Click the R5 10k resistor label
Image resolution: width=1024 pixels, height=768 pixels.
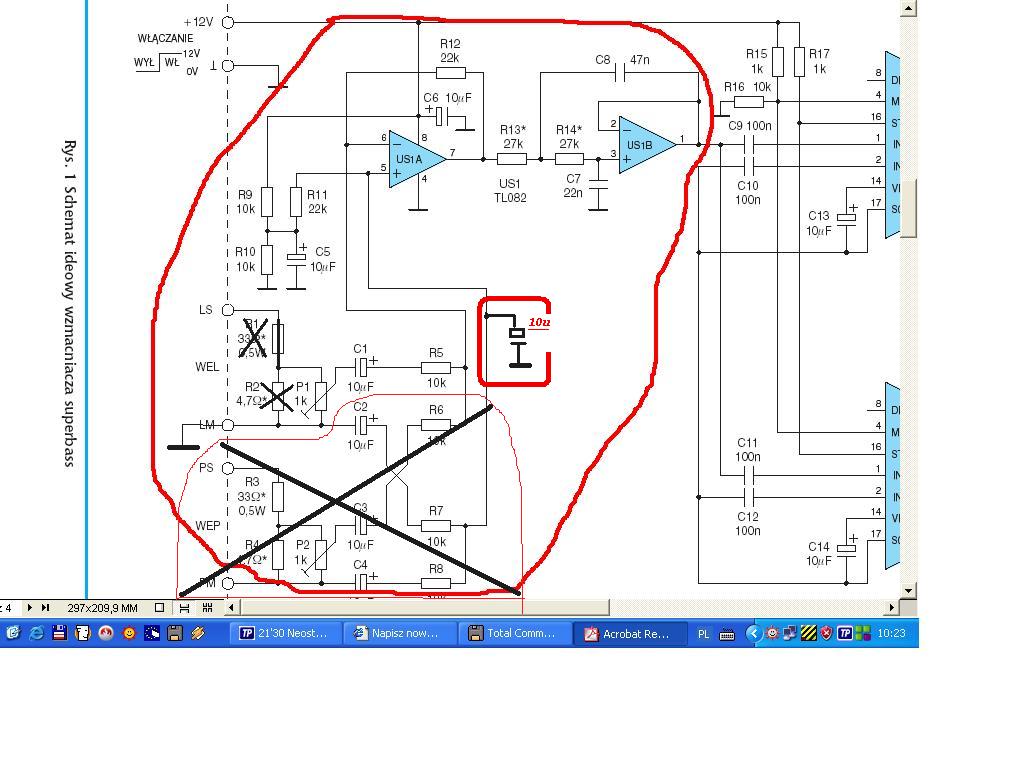click(436, 368)
